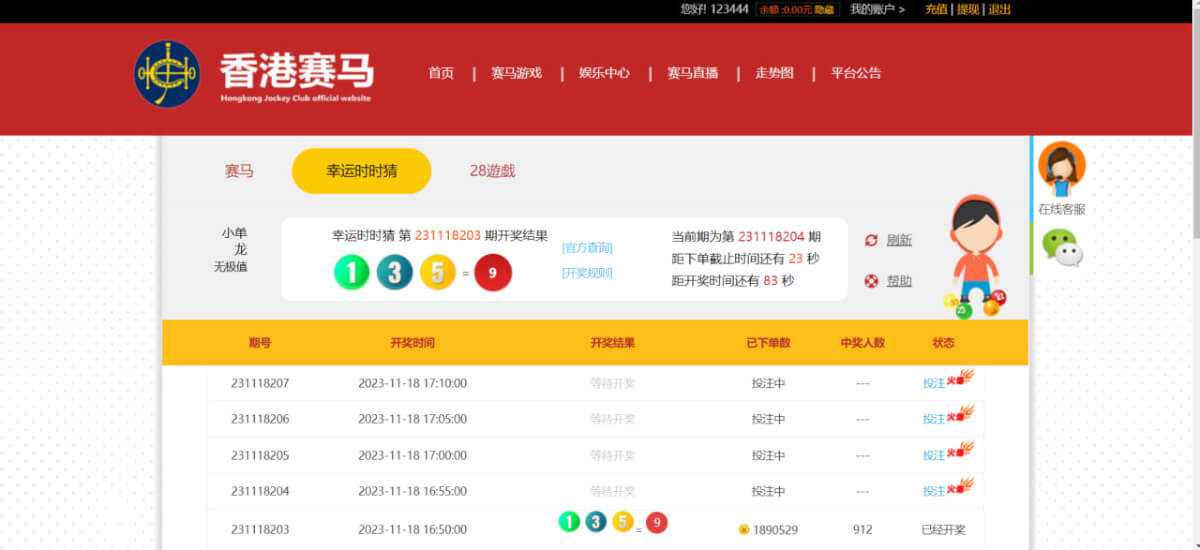Toggle 隐藏 to hide account balance
Screen dimensions: 1200x550
[x=824, y=9]
